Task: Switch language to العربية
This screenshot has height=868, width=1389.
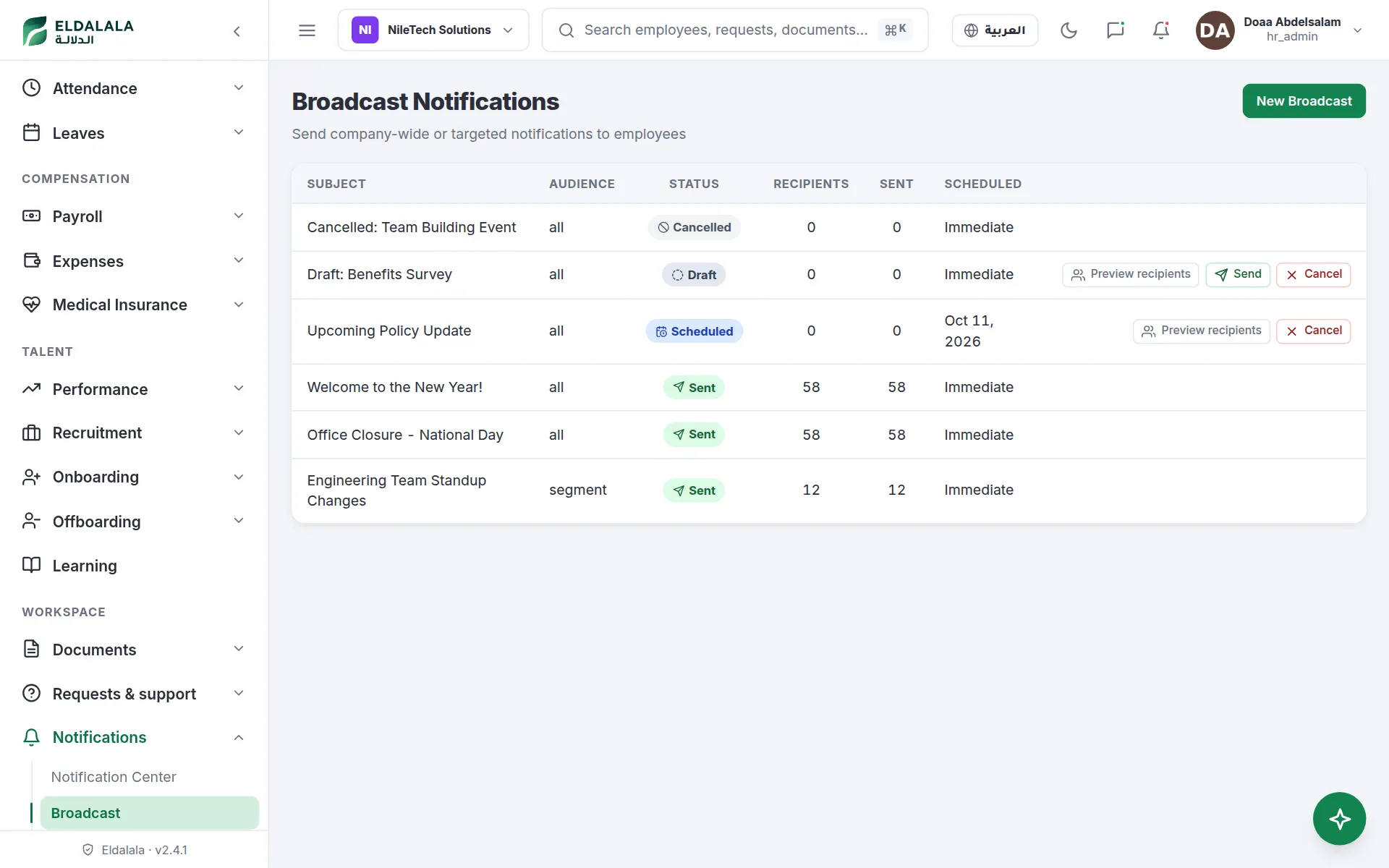Action: click(x=995, y=30)
